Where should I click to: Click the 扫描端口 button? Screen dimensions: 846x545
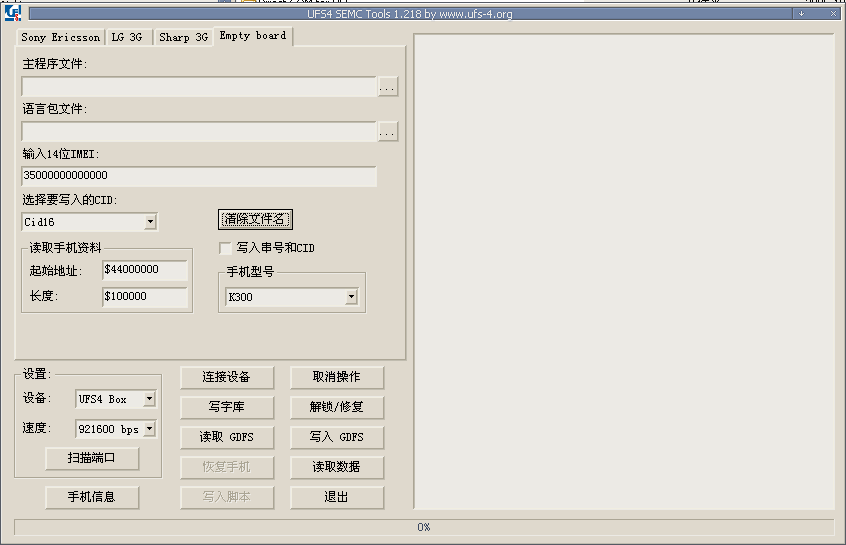point(92,458)
